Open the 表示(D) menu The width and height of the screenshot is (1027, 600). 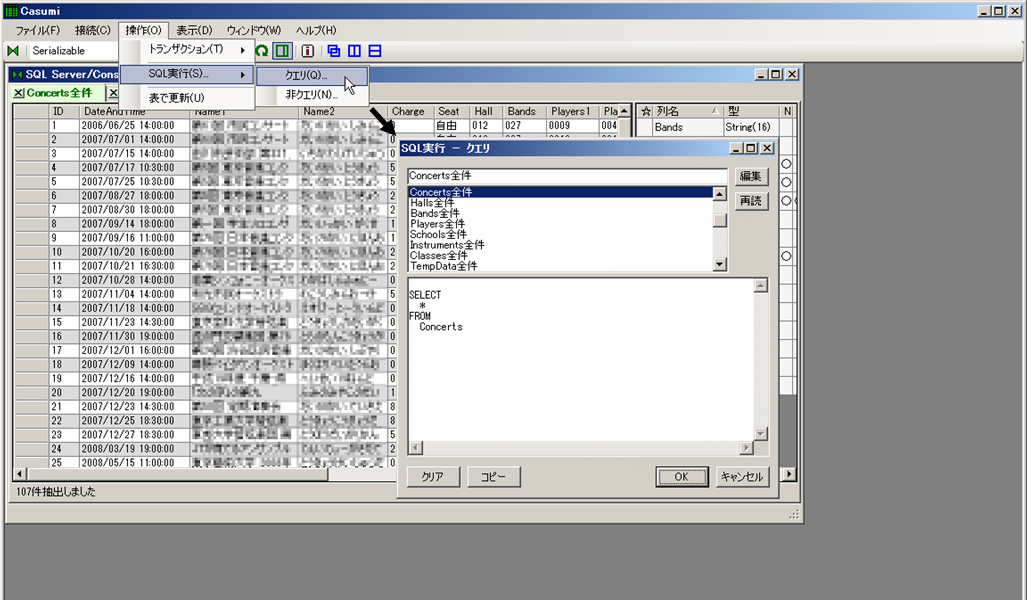(x=194, y=30)
